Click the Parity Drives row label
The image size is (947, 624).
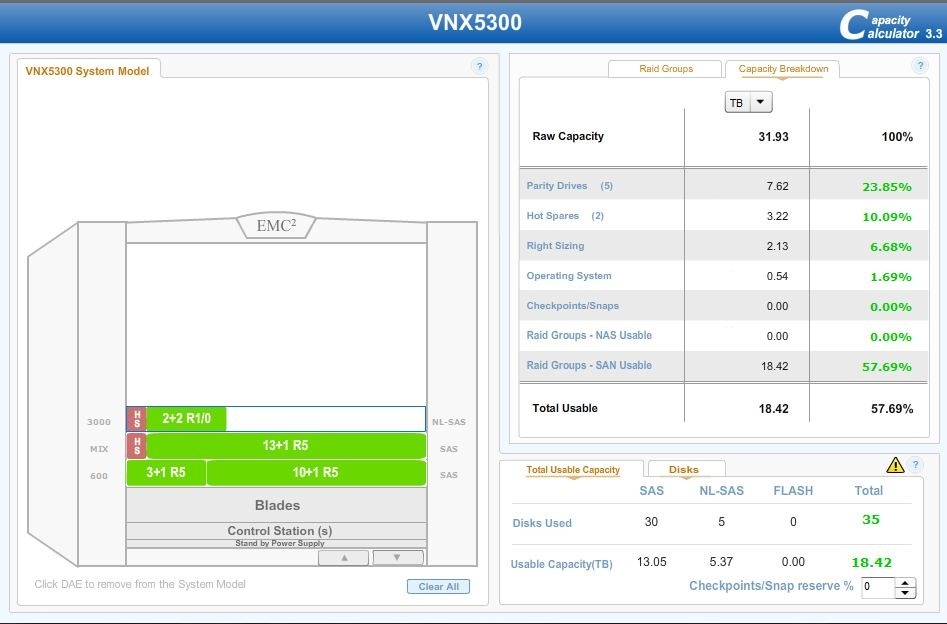tap(570, 185)
